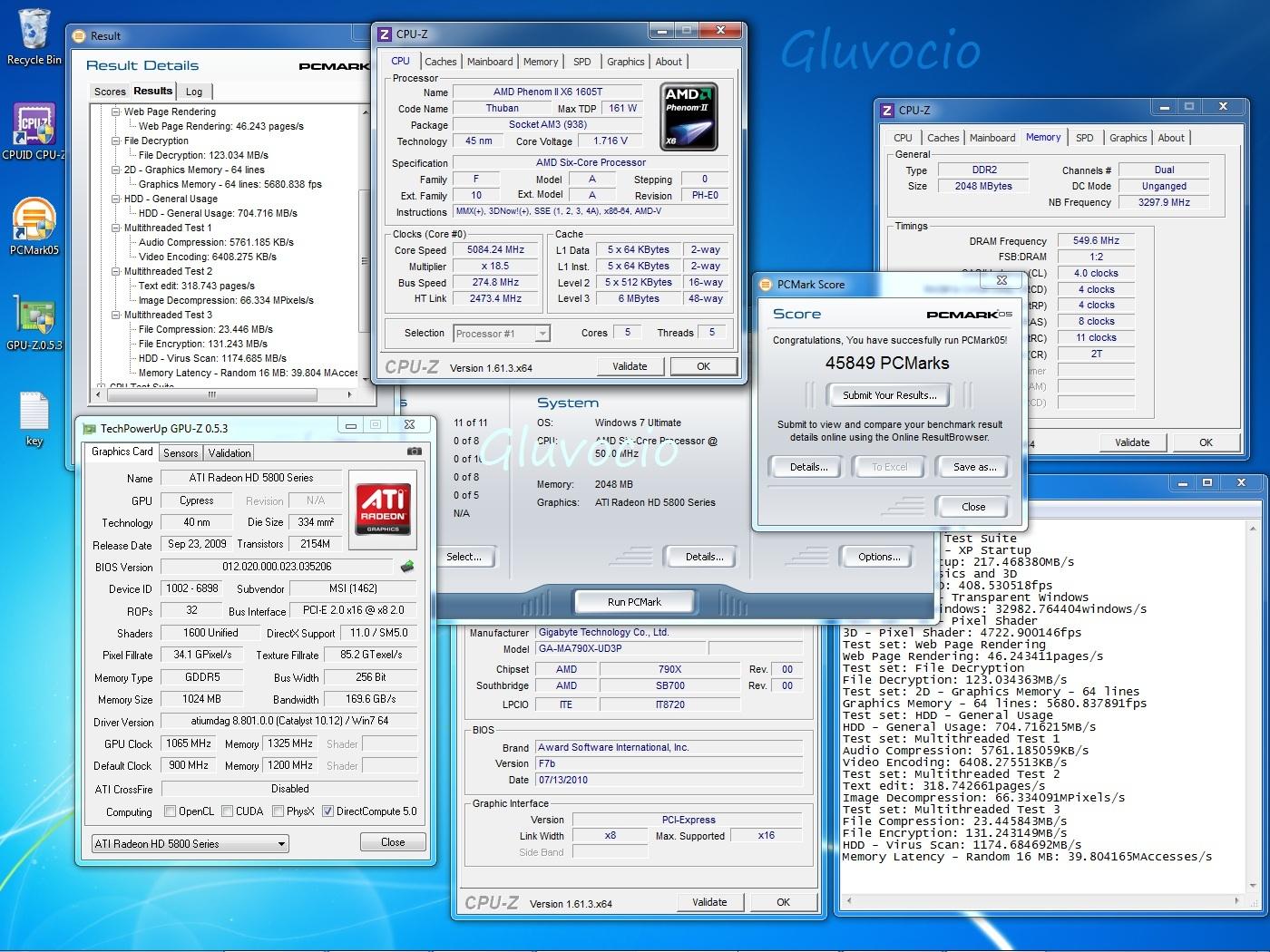The width and height of the screenshot is (1270, 952).
Task: Select 'HDD - Virus Scan: 1174.685 MB/s' row
Action: pyautogui.click(x=212, y=359)
